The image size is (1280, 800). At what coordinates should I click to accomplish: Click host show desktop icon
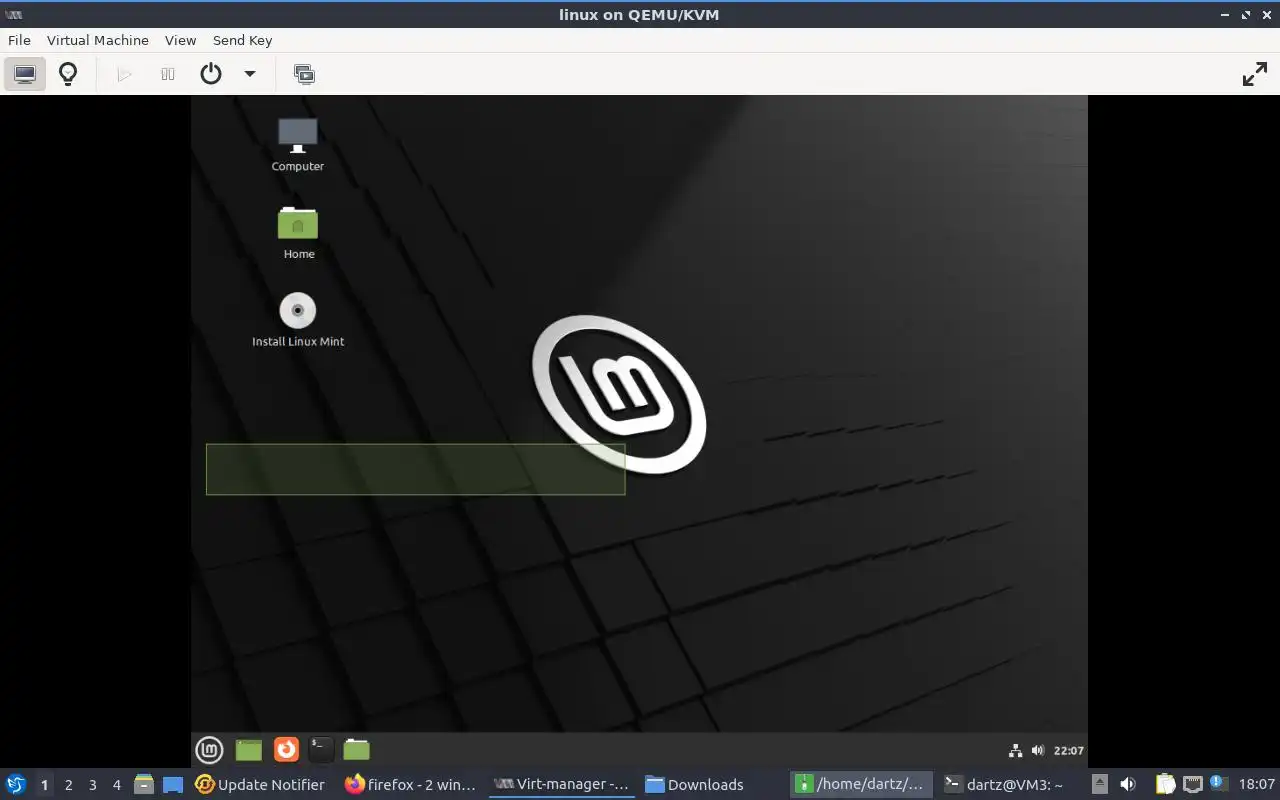tap(173, 784)
